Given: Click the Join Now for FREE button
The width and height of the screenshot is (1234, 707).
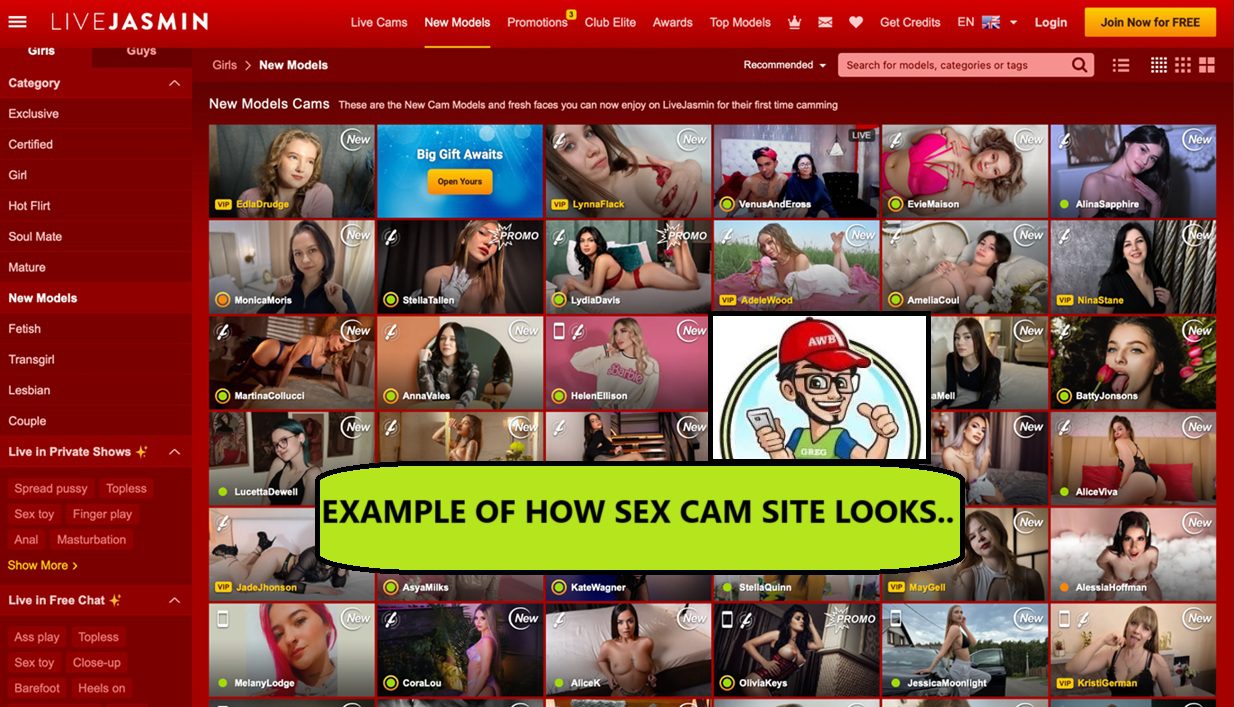Looking at the screenshot, I should pos(1150,22).
